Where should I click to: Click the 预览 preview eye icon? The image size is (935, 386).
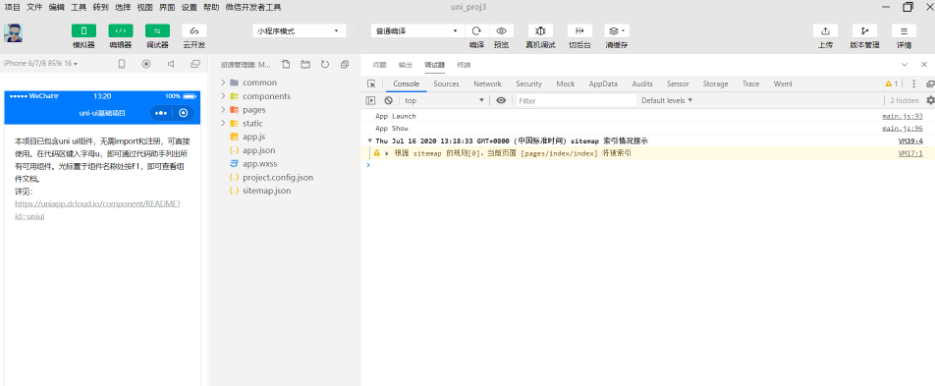coord(501,31)
